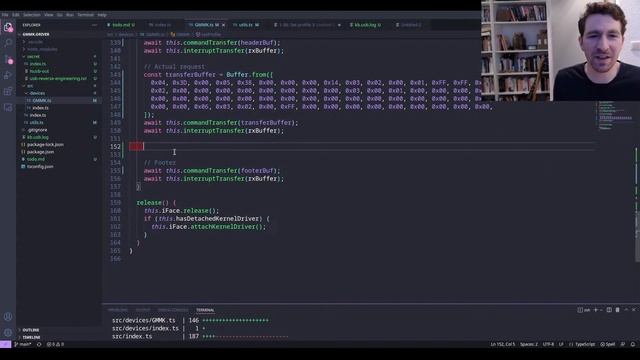Open the Edit menu
Screen dimensions: 640x360
pos(16,15)
